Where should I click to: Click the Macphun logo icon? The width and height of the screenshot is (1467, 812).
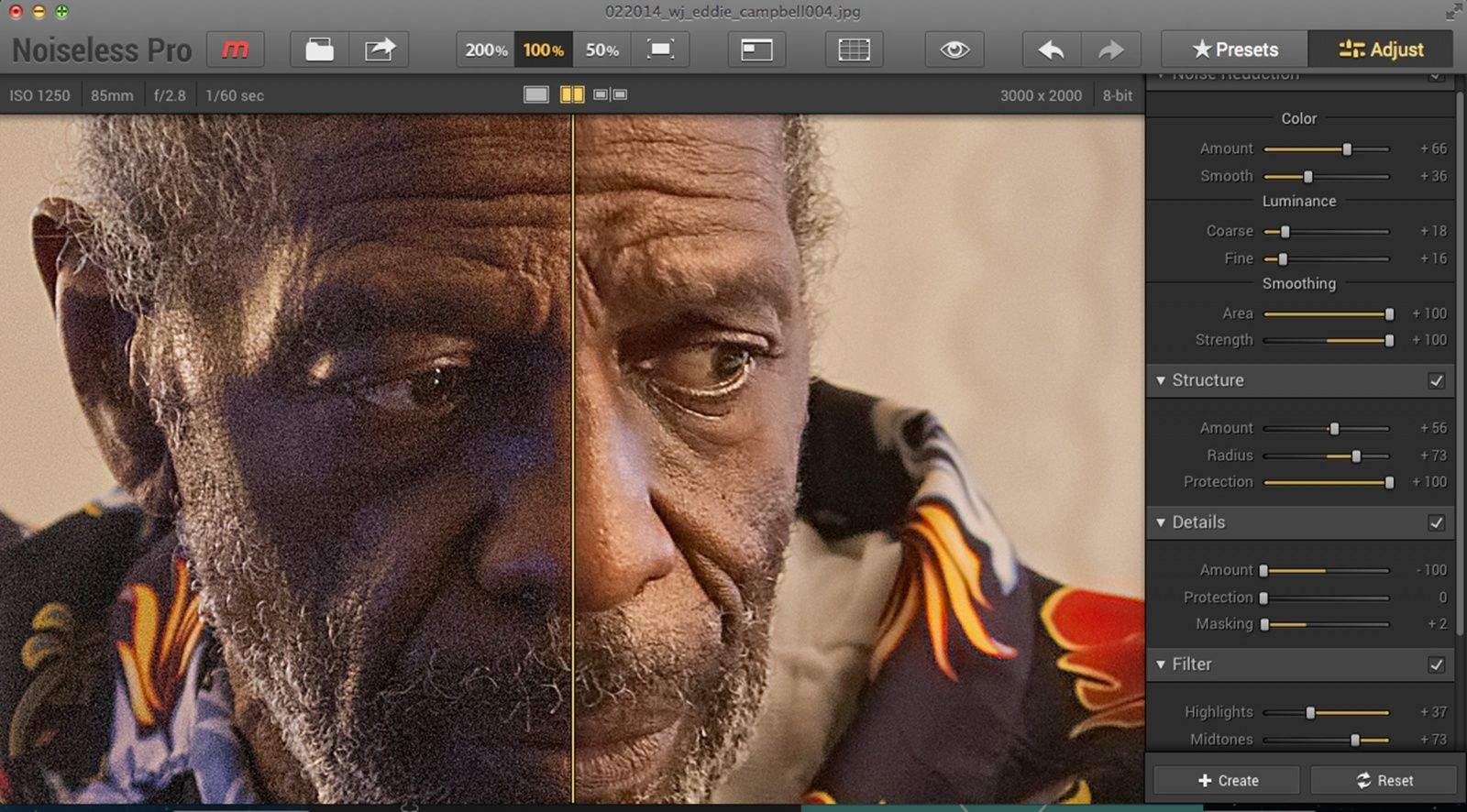click(236, 49)
